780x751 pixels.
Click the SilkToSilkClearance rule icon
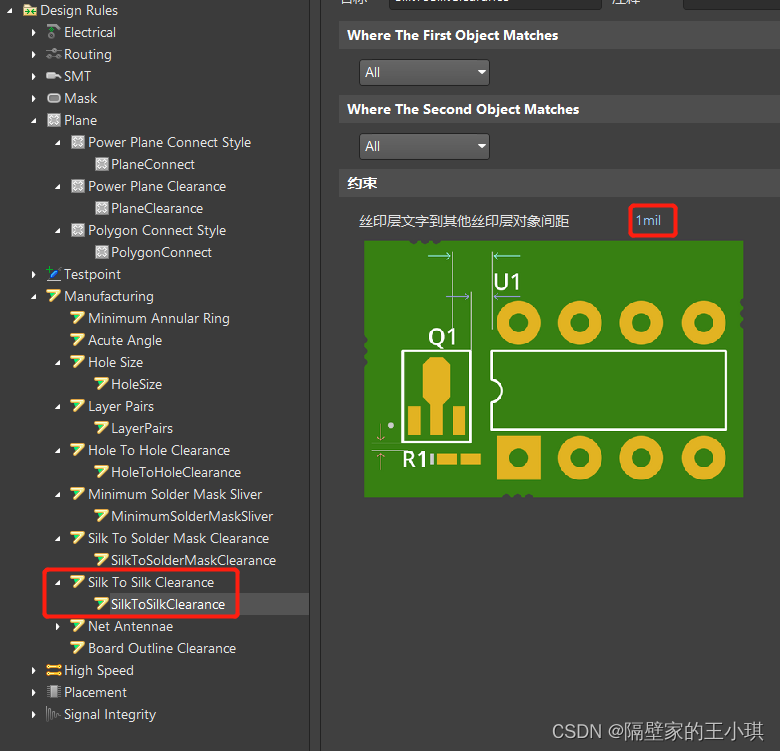coord(101,604)
